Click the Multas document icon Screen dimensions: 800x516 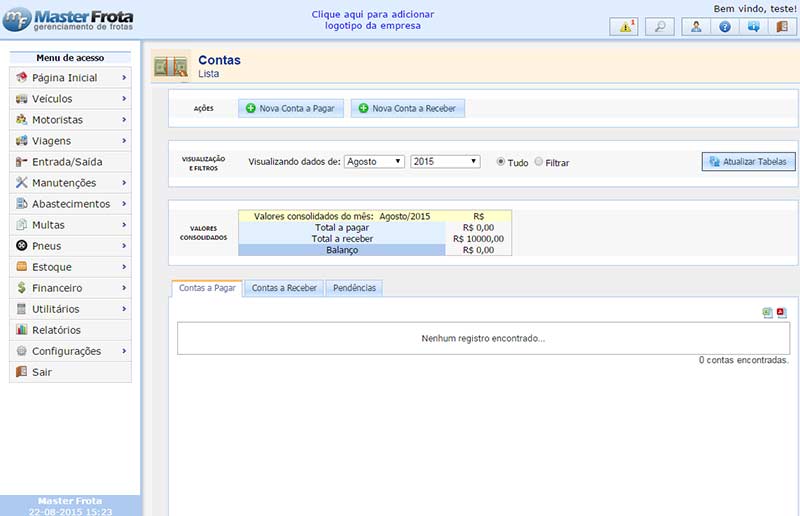coord(21,225)
